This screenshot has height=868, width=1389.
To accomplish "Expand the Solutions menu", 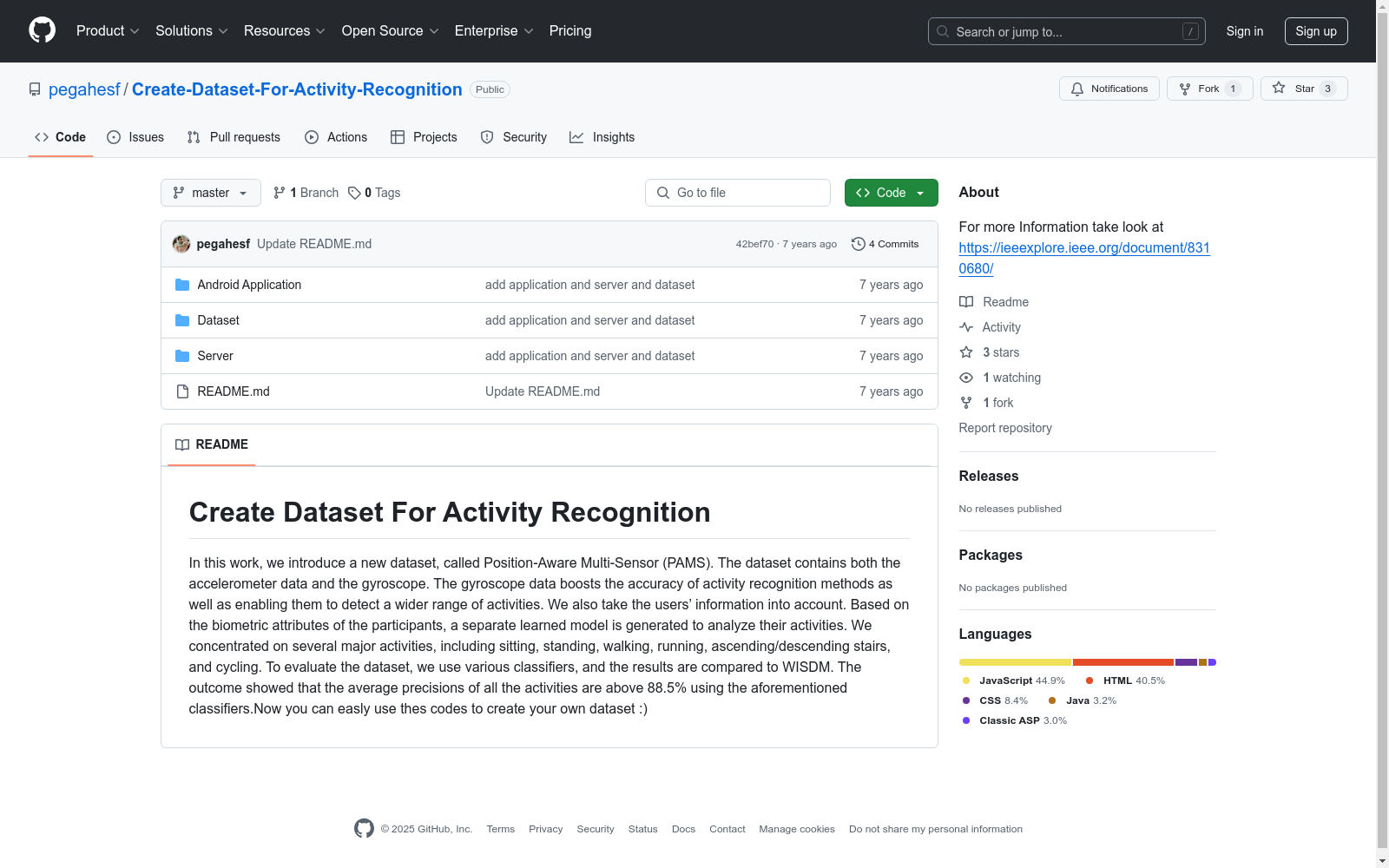I will [x=192, y=31].
